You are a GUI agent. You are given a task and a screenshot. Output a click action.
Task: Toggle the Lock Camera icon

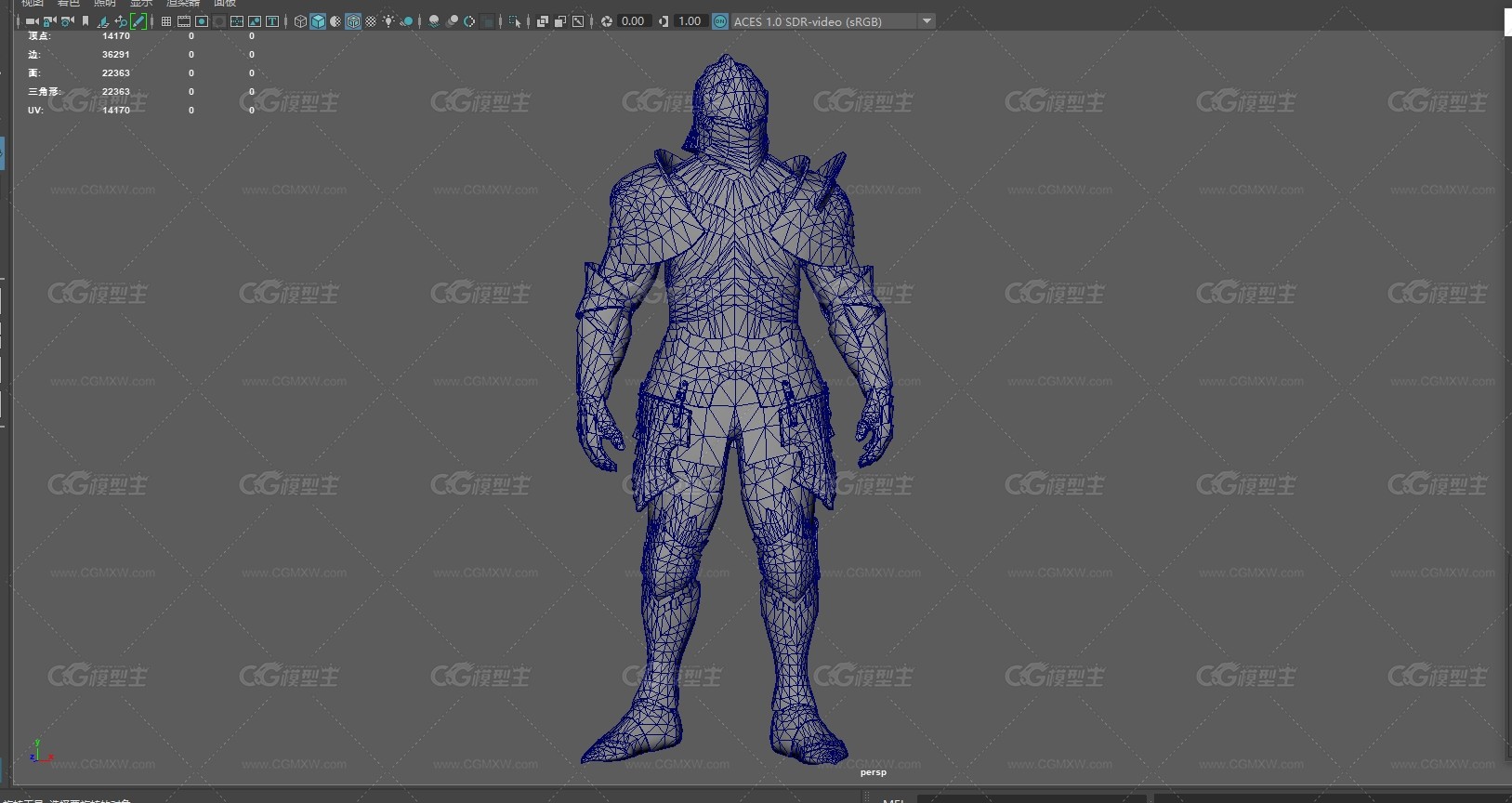click(x=49, y=21)
